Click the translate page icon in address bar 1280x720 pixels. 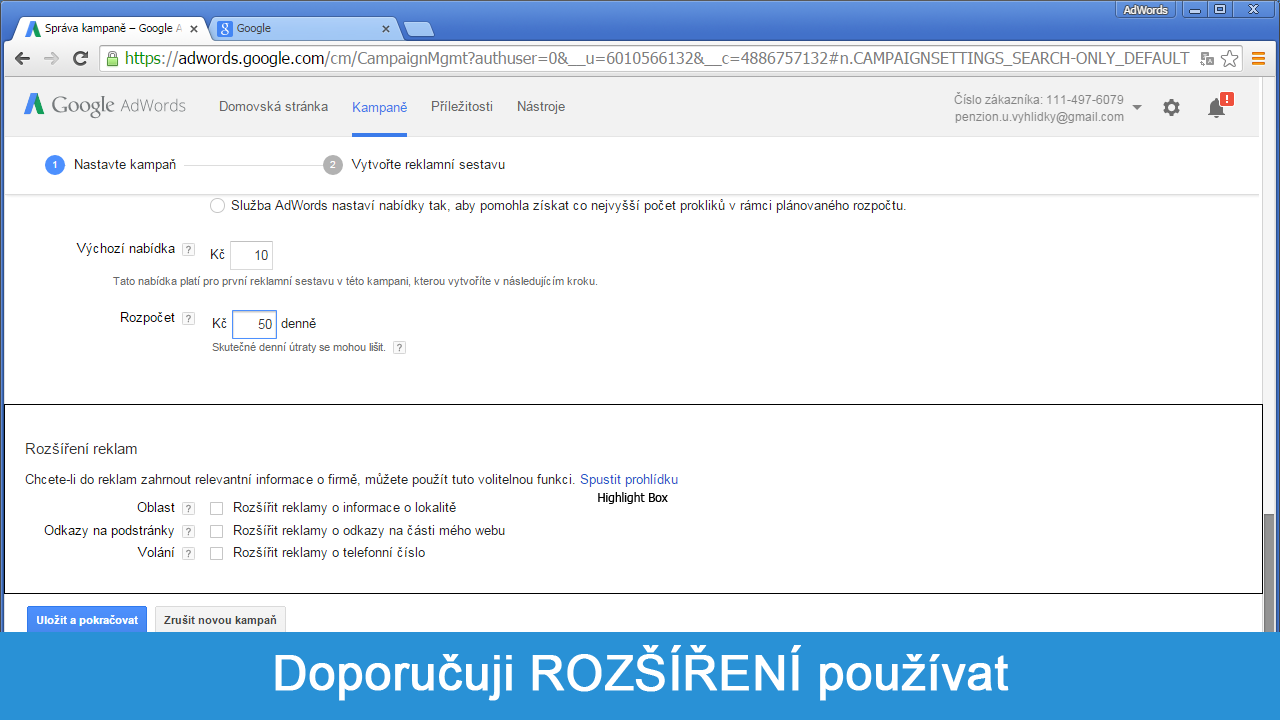(1207, 59)
